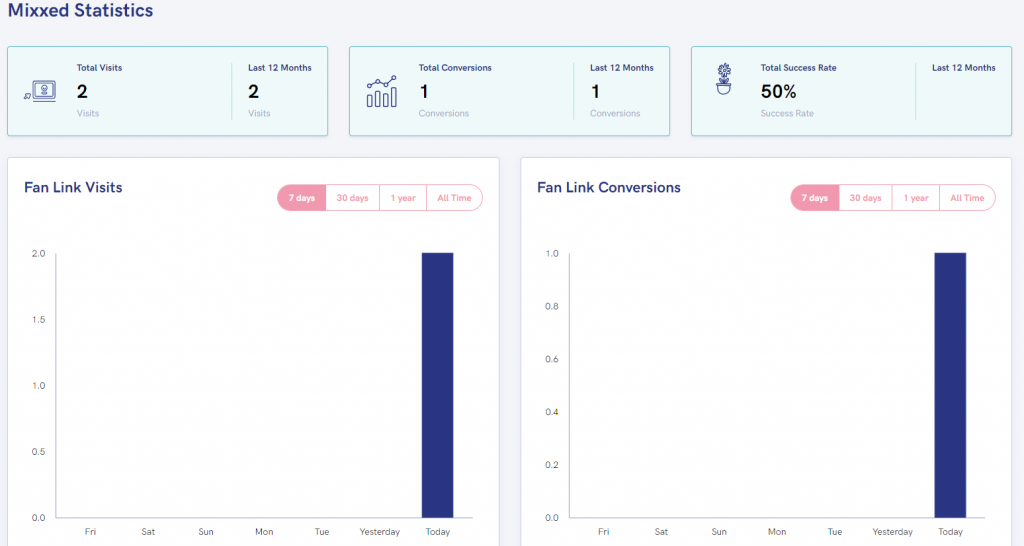Switch Fan Link Conversions to 30 days
This screenshot has width=1024, height=546.
pyautogui.click(x=865, y=198)
